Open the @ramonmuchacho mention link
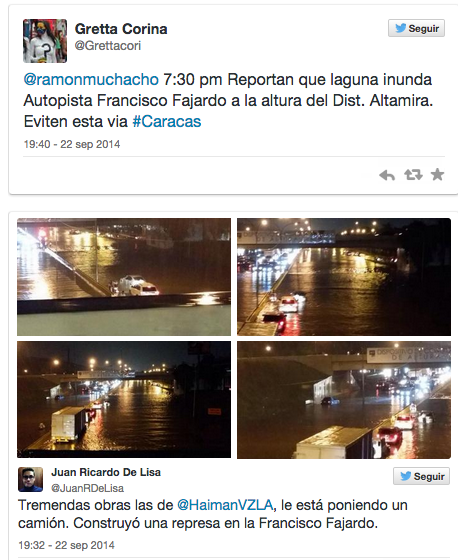The width and height of the screenshot is (458, 560). click(91, 79)
